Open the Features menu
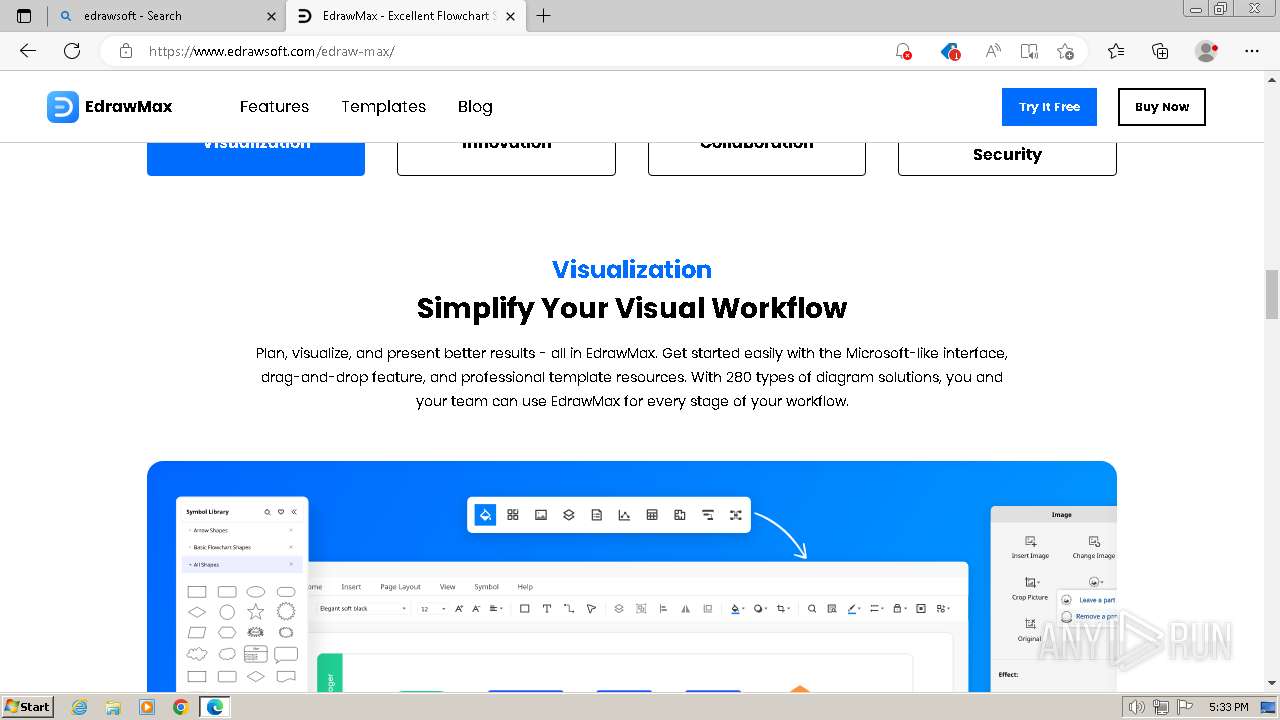Screen dimensions: 1280x720 click(274, 107)
